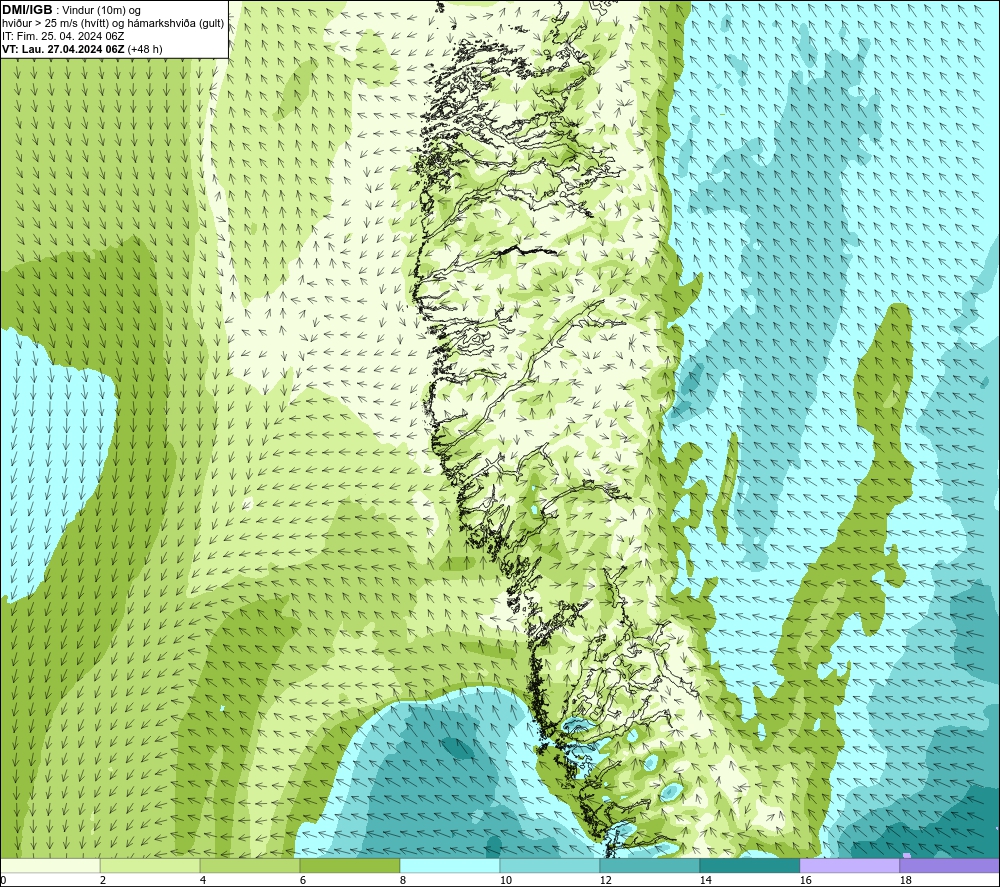Viewport: 1000px width, 887px height.
Task: Click the 'DMI/IGB : Vindur (10m) og' title line
Action: click(72, 10)
